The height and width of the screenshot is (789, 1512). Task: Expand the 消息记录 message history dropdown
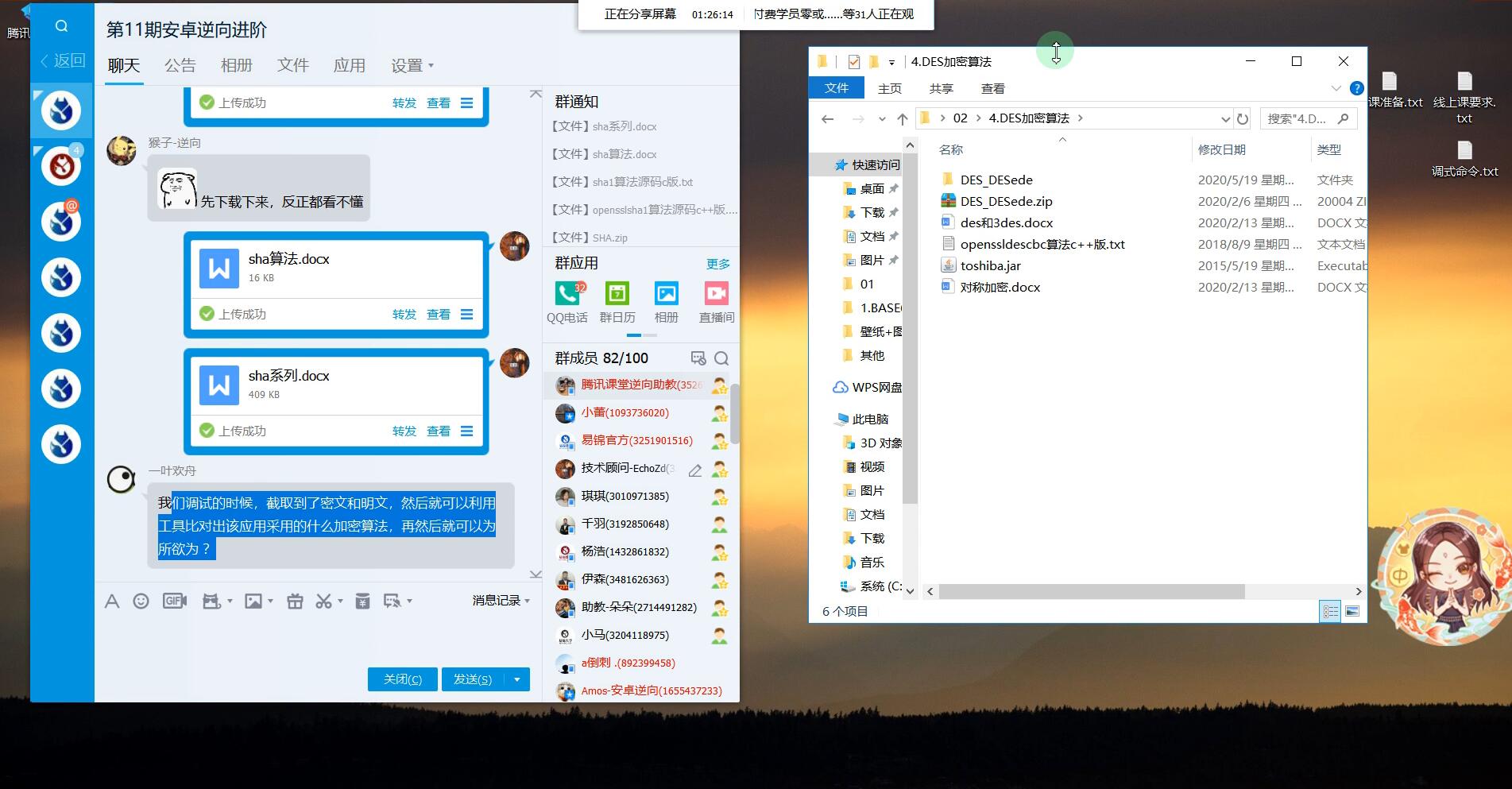[x=501, y=601]
